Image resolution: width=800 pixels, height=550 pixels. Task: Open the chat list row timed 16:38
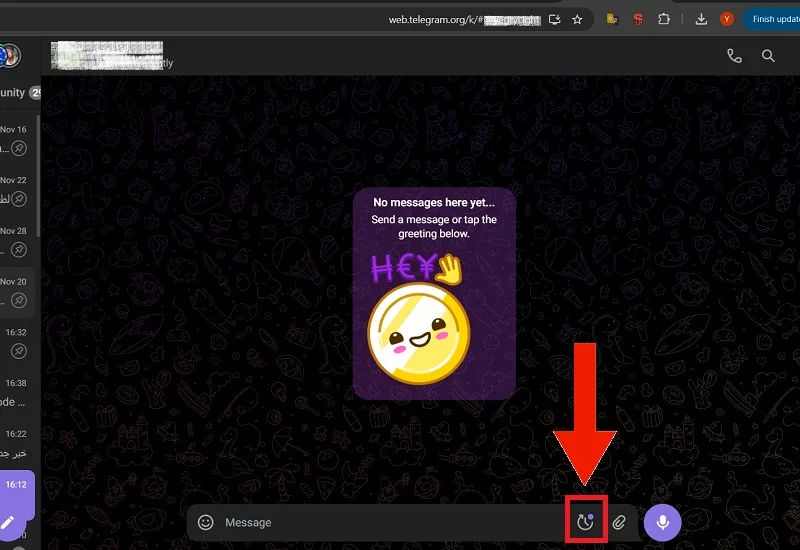(x=17, y=393)
